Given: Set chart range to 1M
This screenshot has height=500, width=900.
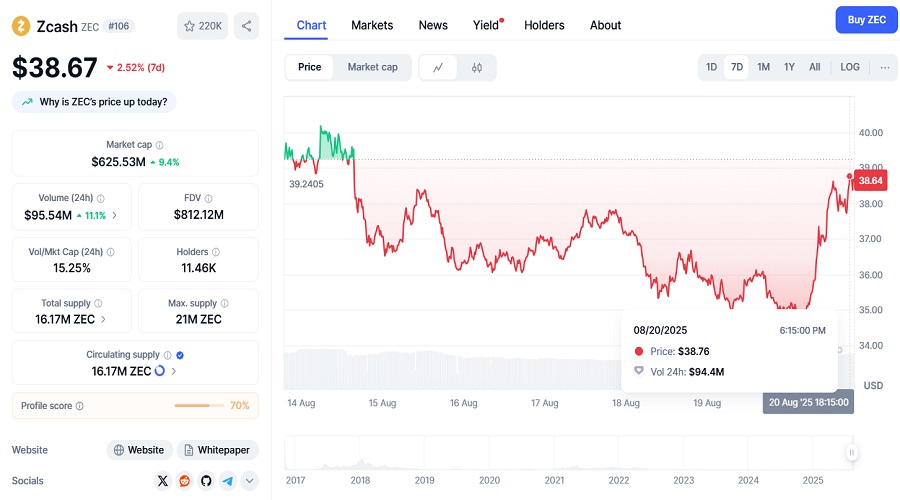Looking at the screenshot, I should tap(763, 67).
